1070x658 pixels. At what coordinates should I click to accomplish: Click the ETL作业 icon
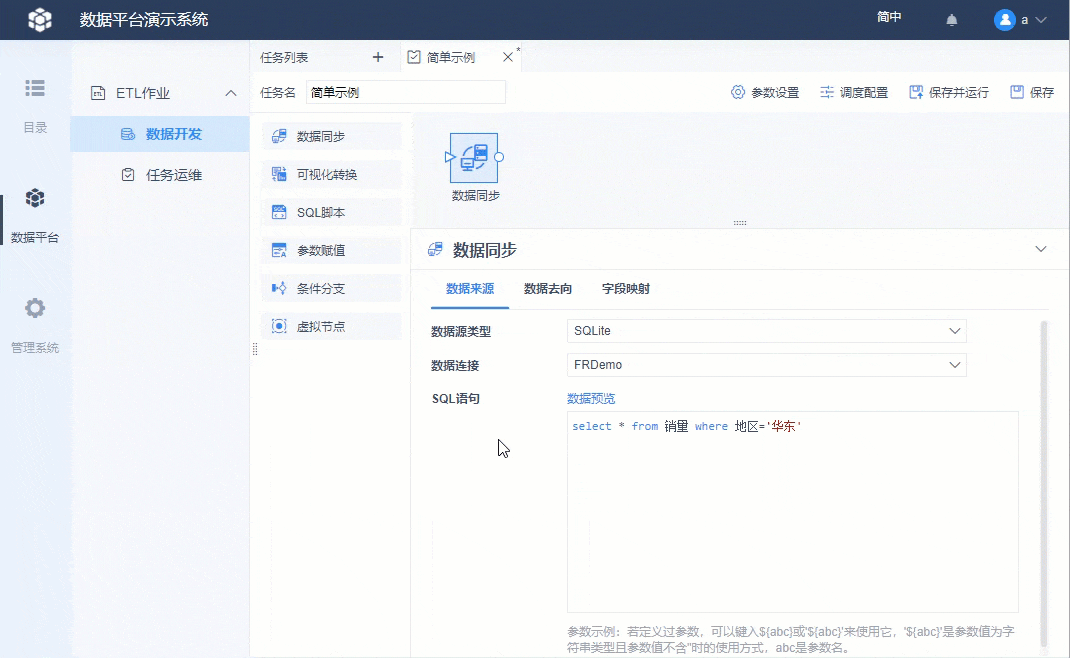point(98,93)
